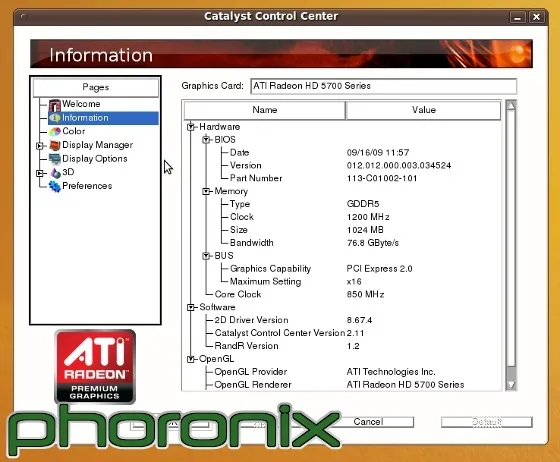Screen dimensions: 560x462
Task: Click the Cancel button
Action: coord(368,422)
